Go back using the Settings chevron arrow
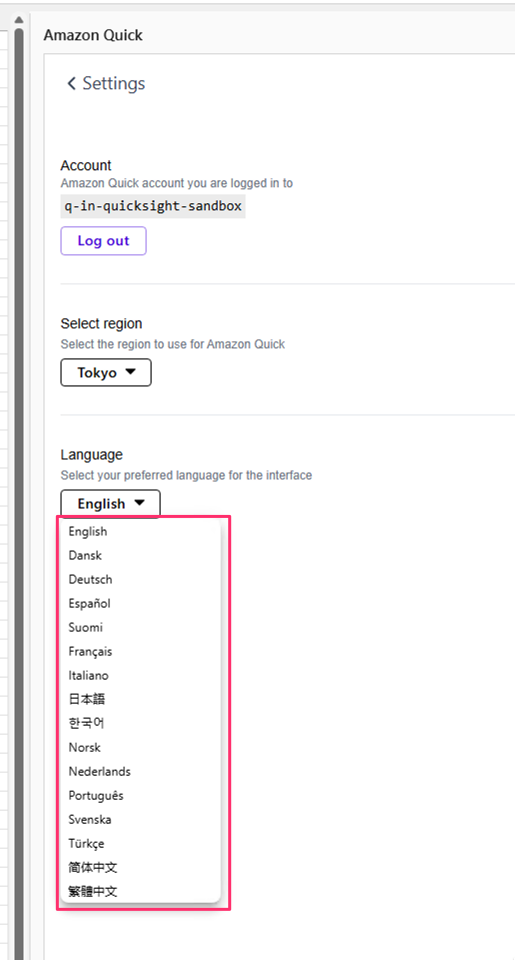This screenshot has height=960, width=515. click(71, 83)
